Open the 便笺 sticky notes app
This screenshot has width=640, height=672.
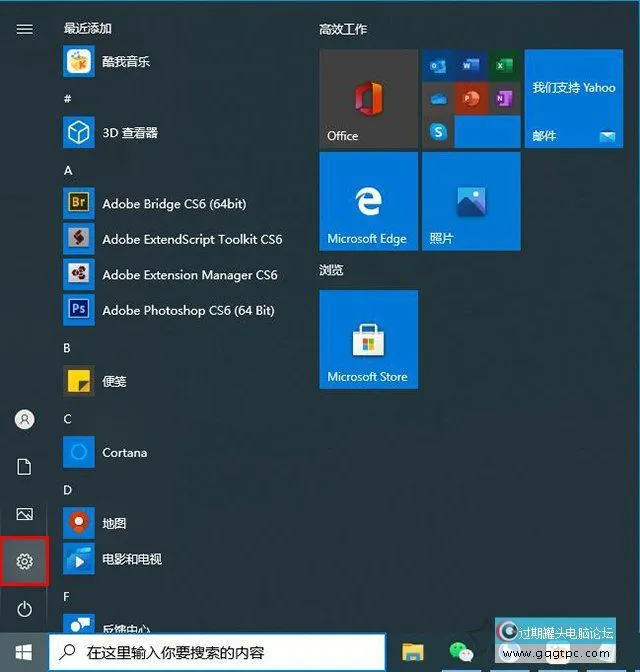(x=95, y=381)
